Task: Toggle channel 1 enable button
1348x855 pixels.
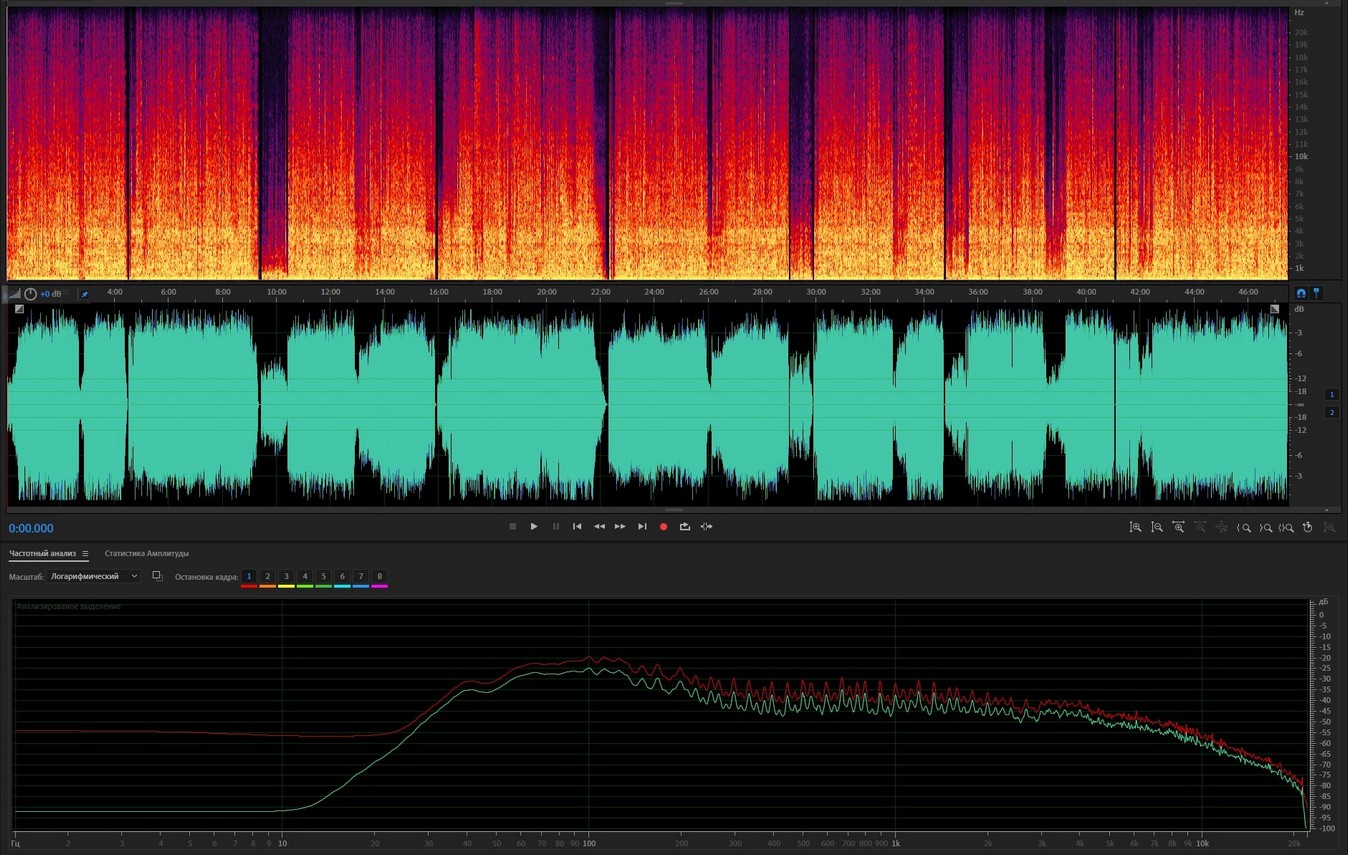Action: (1331, 395)
